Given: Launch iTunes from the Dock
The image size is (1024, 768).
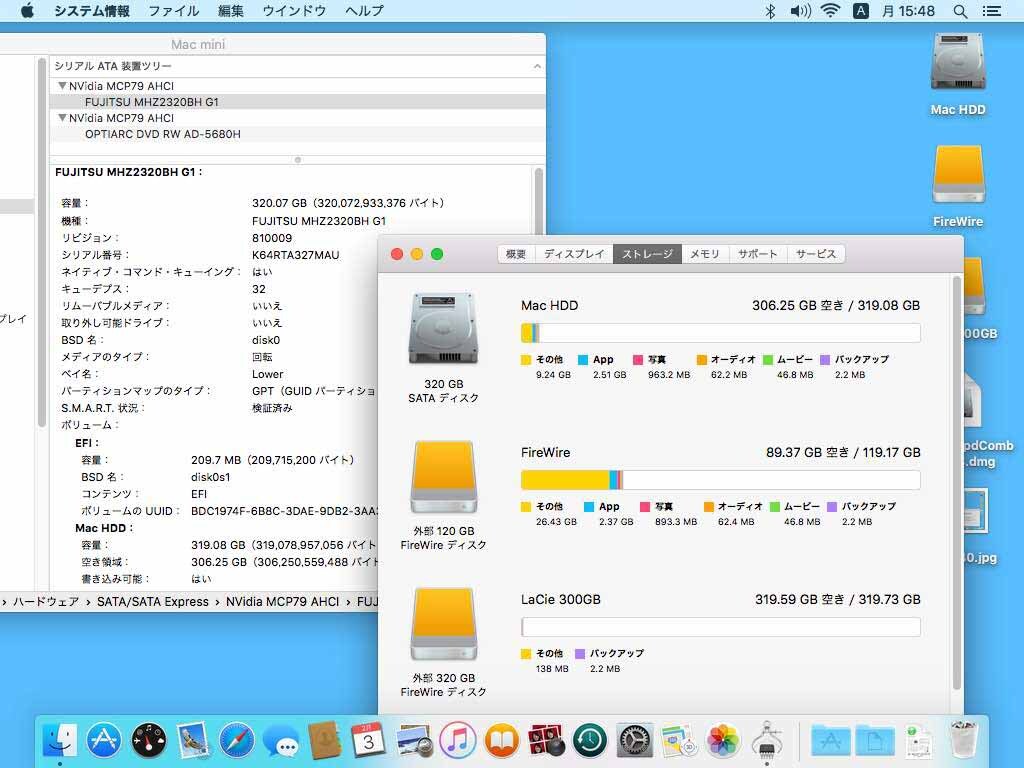Looking at the screenshot, I should (x=457, y=741).
